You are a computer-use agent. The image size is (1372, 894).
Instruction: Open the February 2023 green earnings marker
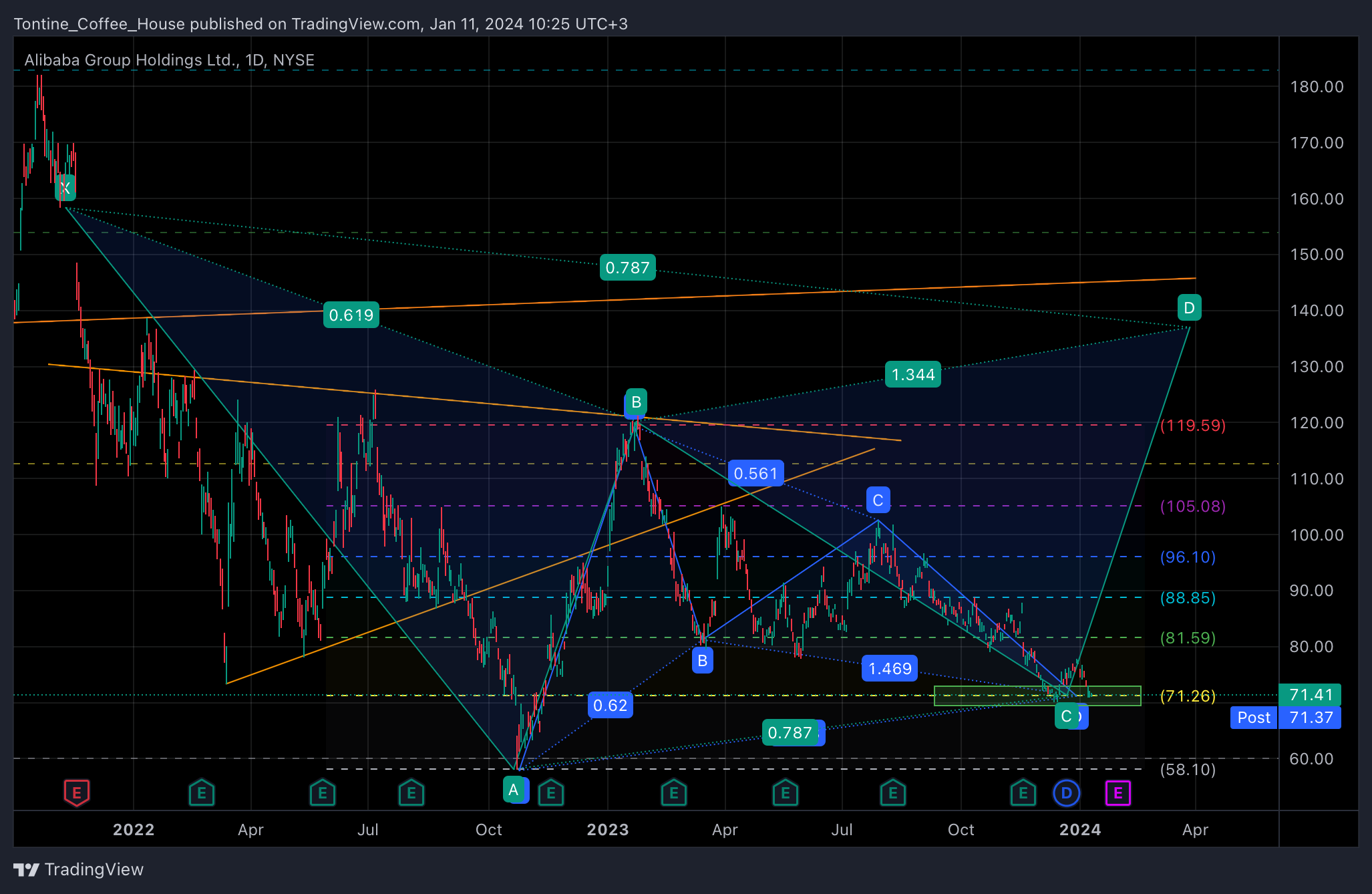pyautogui.click(x=674, y=793)
